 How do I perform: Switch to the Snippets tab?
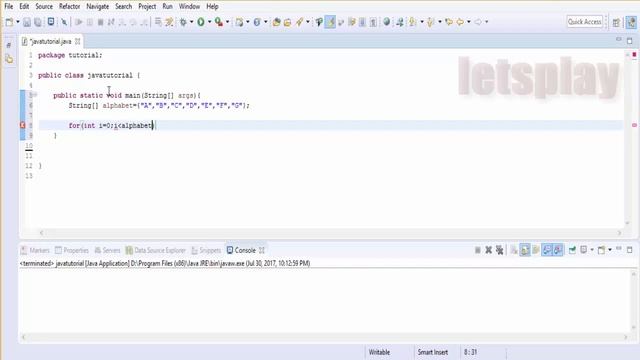pos(206,250)
